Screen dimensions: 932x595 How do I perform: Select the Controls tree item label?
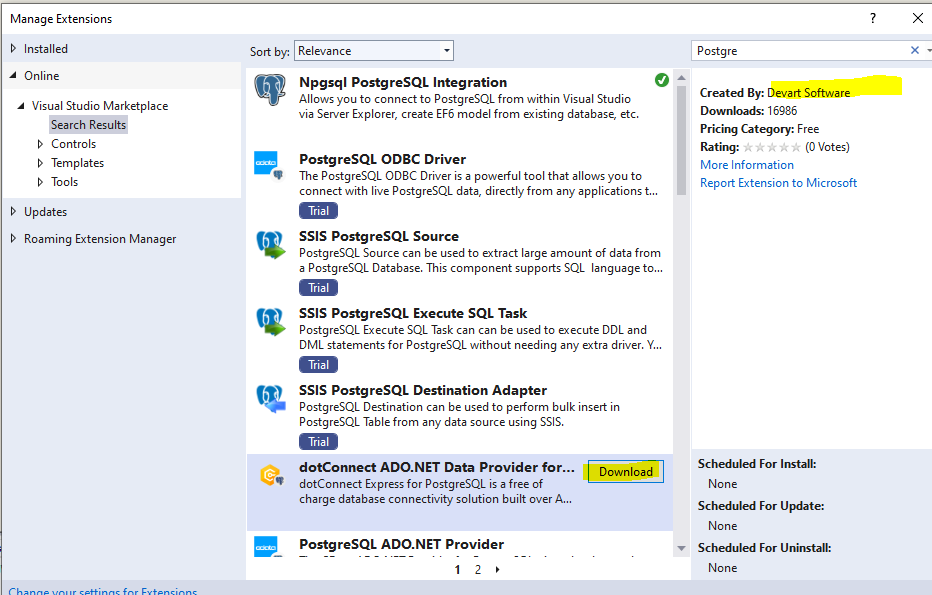[x=74, y=144]
